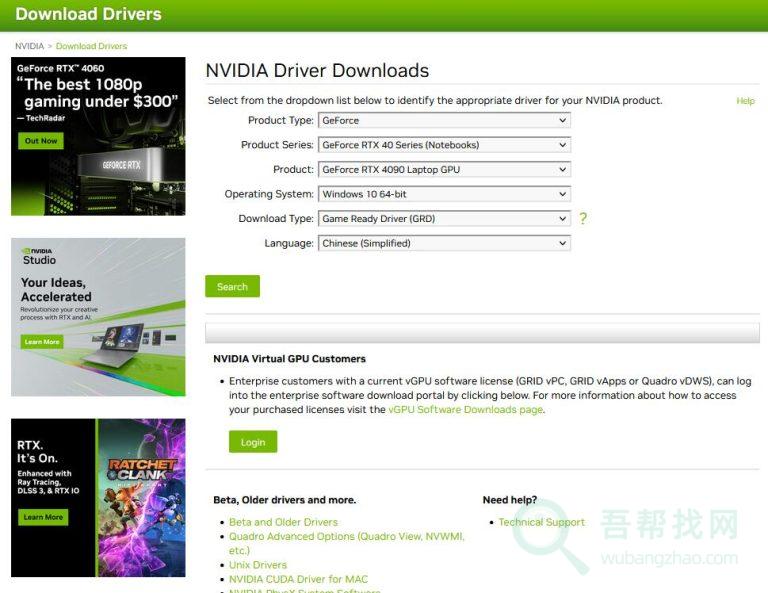Click the green question mark help icon
Viewport: 768px width, 593px height.
pos(583,219)
